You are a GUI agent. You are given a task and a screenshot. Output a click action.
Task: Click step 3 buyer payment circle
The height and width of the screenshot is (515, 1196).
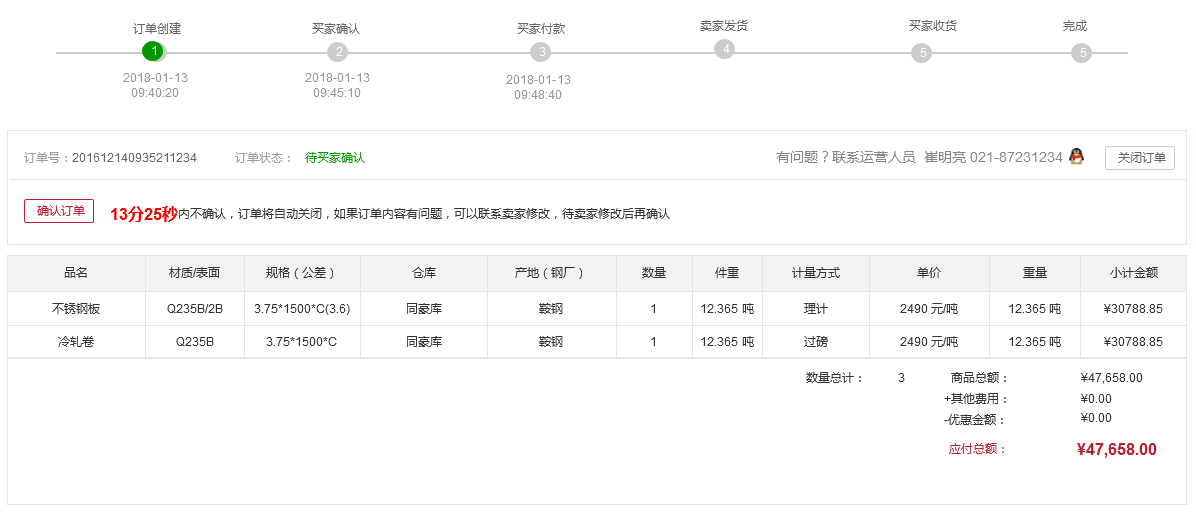[541, 52]
